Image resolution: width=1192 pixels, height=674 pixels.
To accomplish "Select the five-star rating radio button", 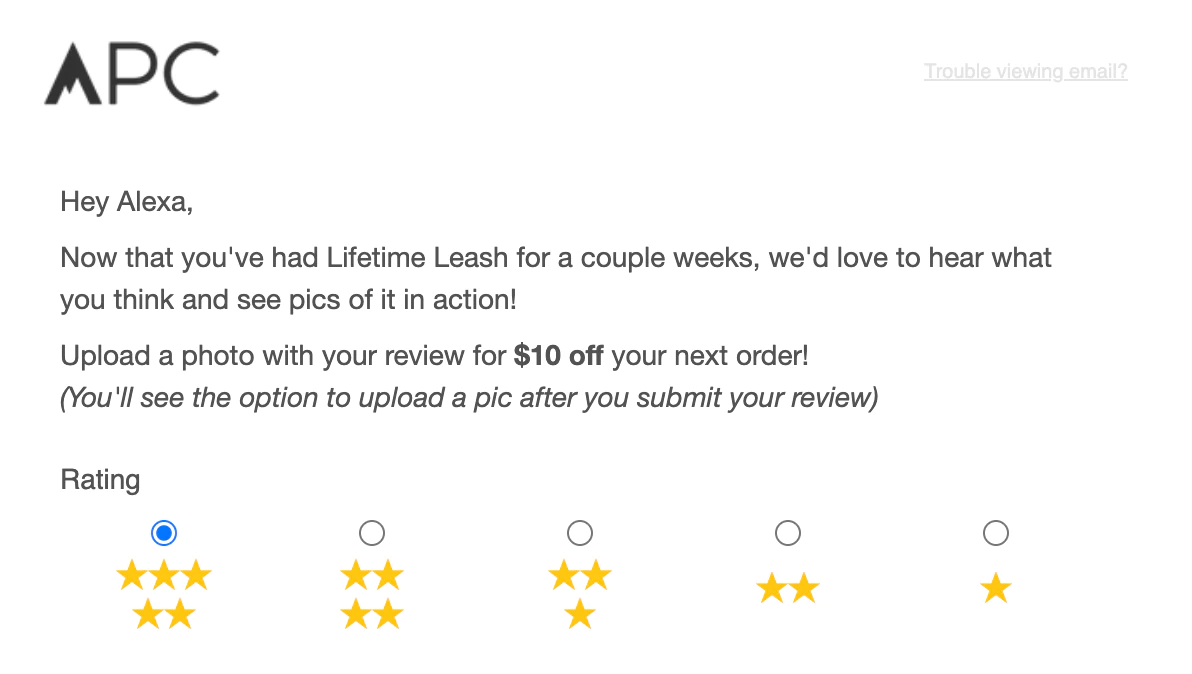I will 164,533.
